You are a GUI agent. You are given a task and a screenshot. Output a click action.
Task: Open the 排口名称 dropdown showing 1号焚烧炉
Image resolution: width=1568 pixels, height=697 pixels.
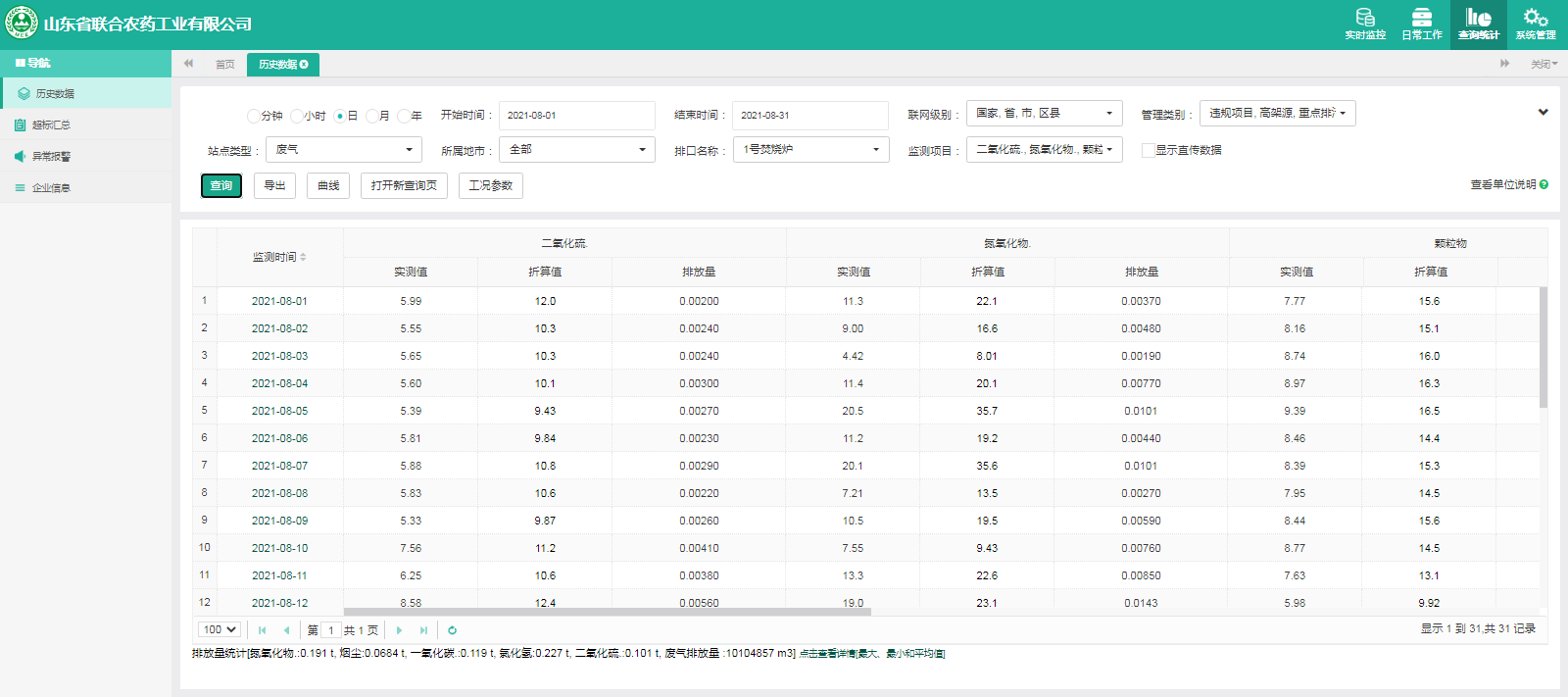coord(810,150)
